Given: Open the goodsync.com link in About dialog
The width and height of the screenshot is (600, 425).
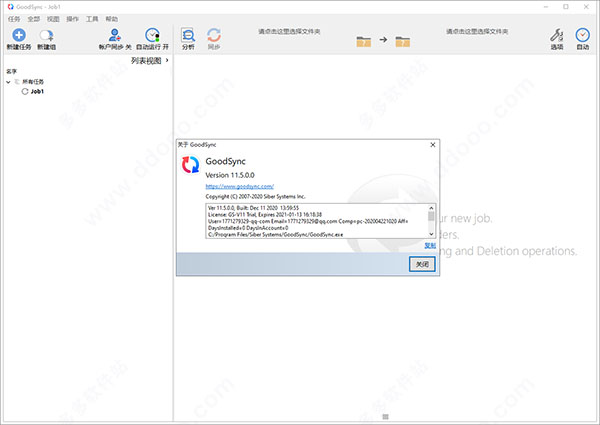Looking at the screenshot, I should (240, 186).
